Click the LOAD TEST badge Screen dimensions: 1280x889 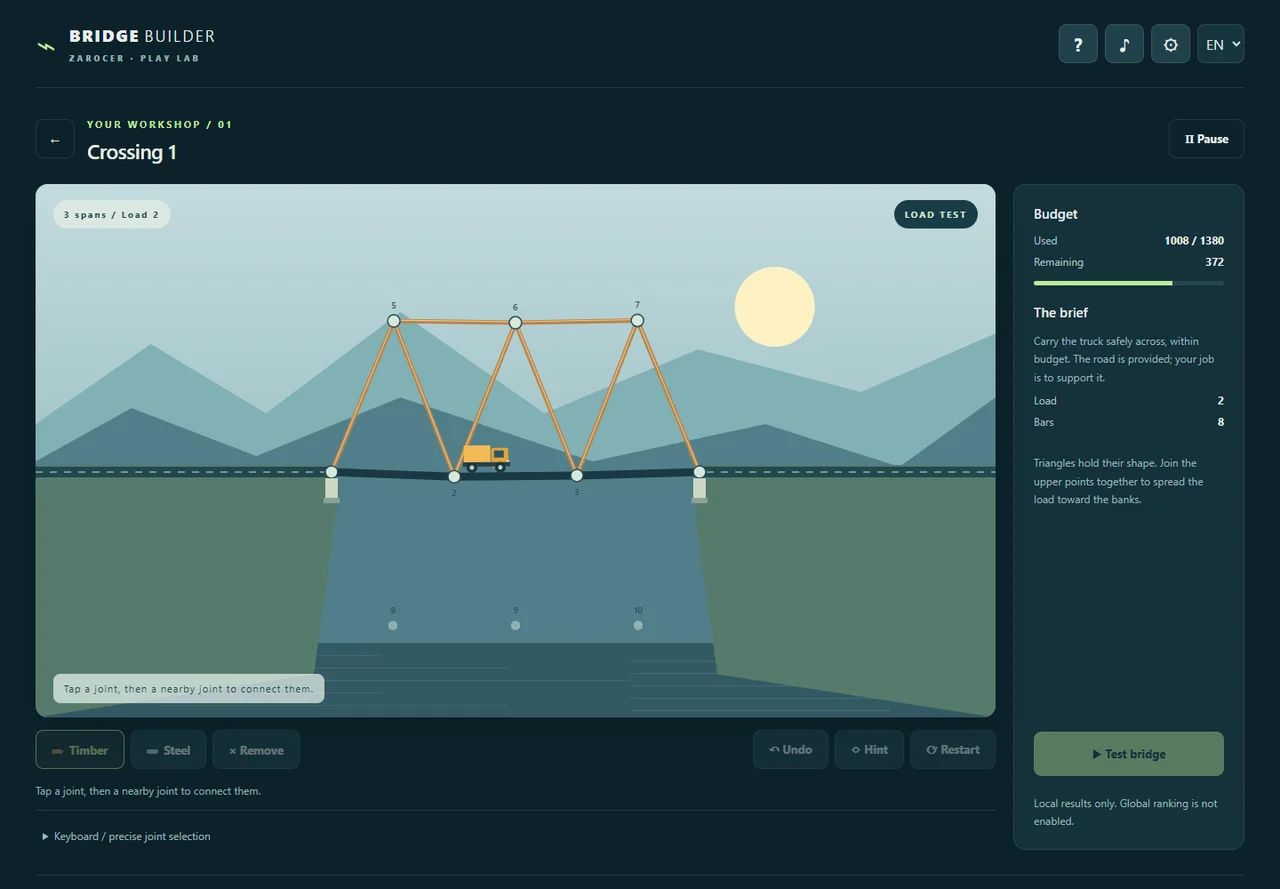pos(935,215)
